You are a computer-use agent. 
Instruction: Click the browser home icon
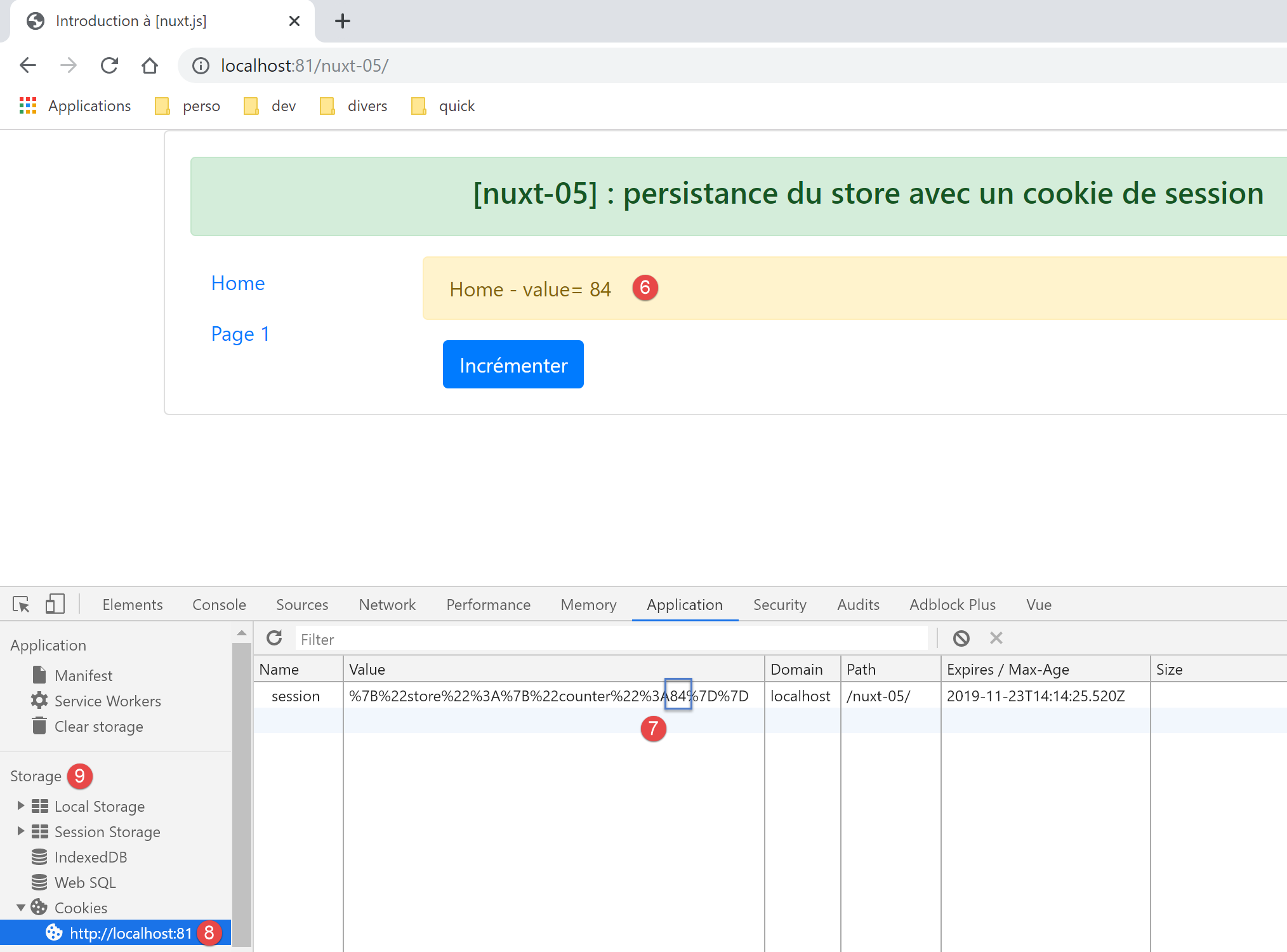(150, 65)
